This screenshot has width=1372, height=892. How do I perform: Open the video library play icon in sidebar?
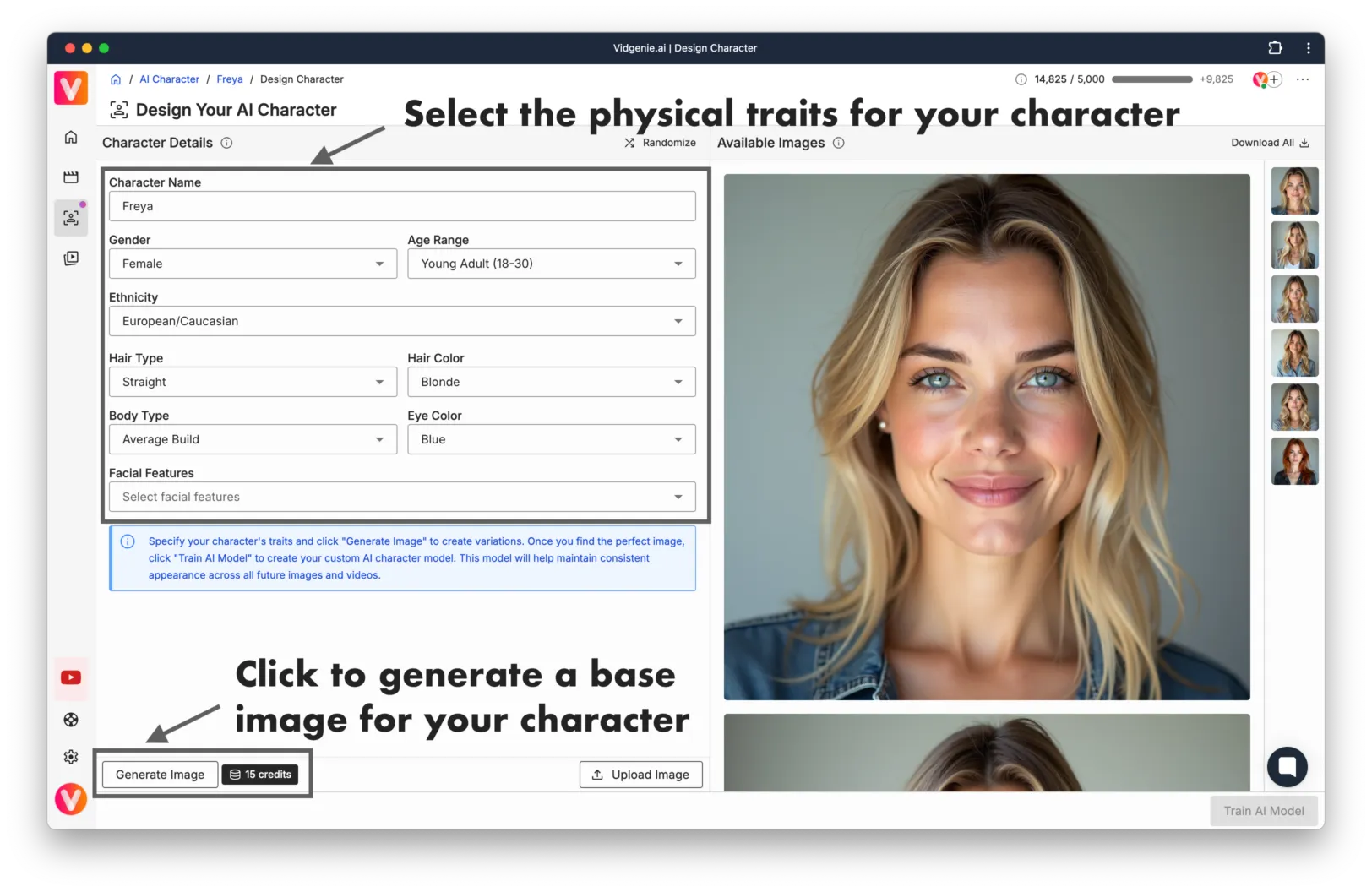coord(71,258)
